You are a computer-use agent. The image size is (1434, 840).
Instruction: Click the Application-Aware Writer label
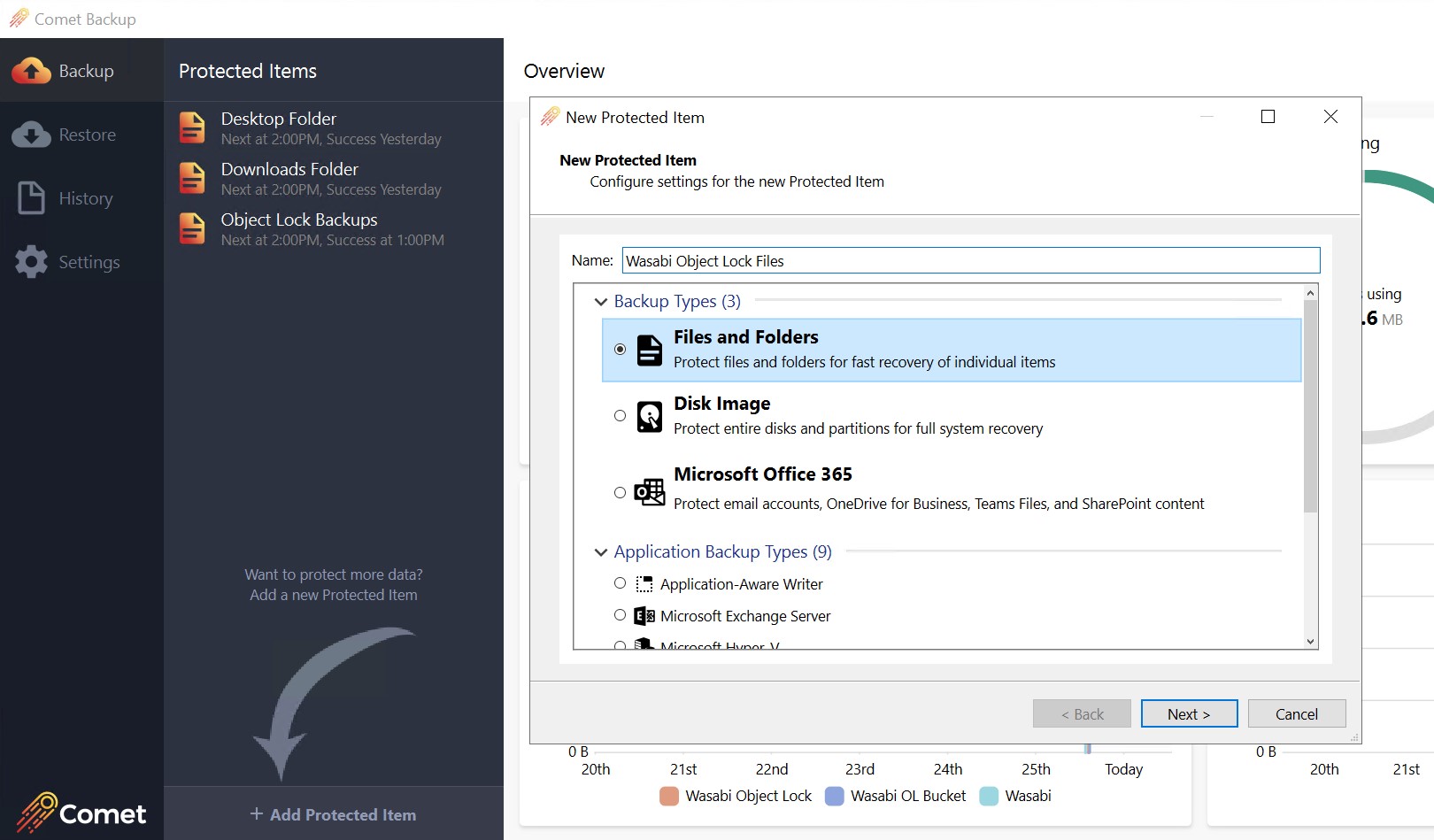[741, 584]
